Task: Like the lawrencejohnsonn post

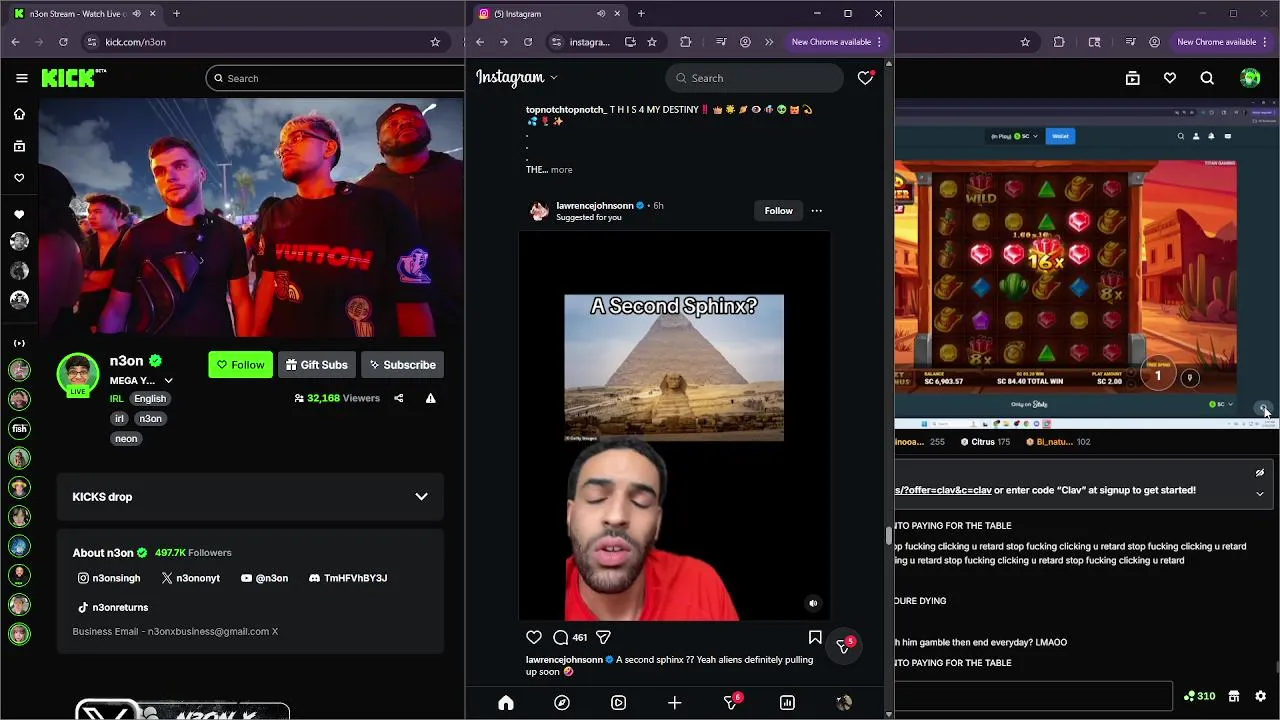Action: click(534, 637)
